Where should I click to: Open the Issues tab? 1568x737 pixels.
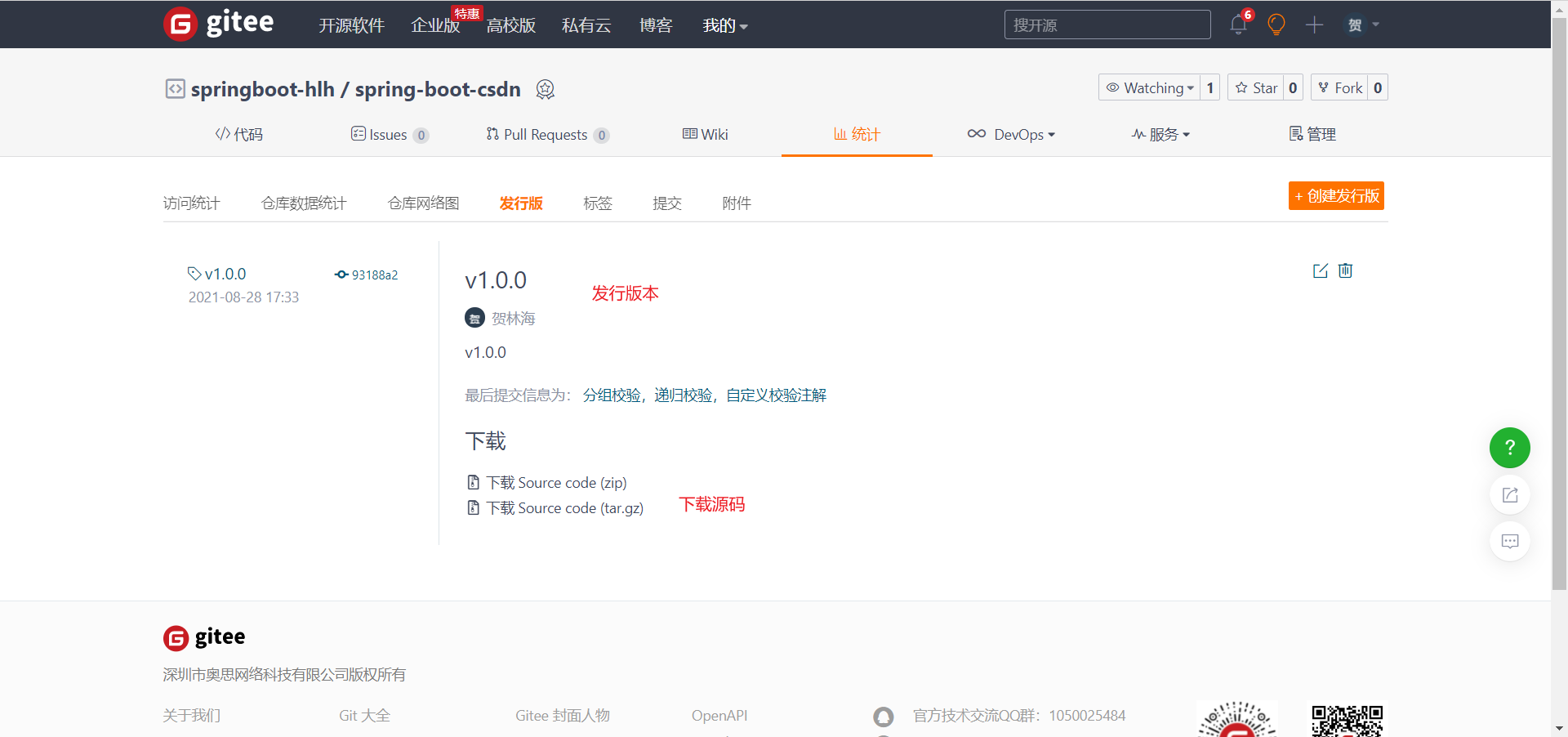(x=390, y=135)
